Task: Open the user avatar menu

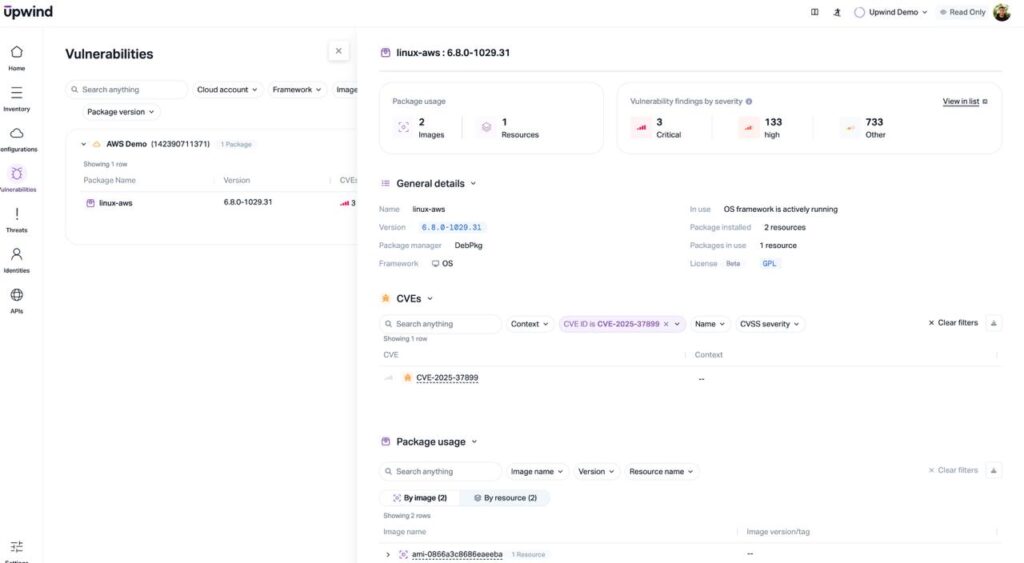Action: pyautogui.click(x=1002, y=12)
